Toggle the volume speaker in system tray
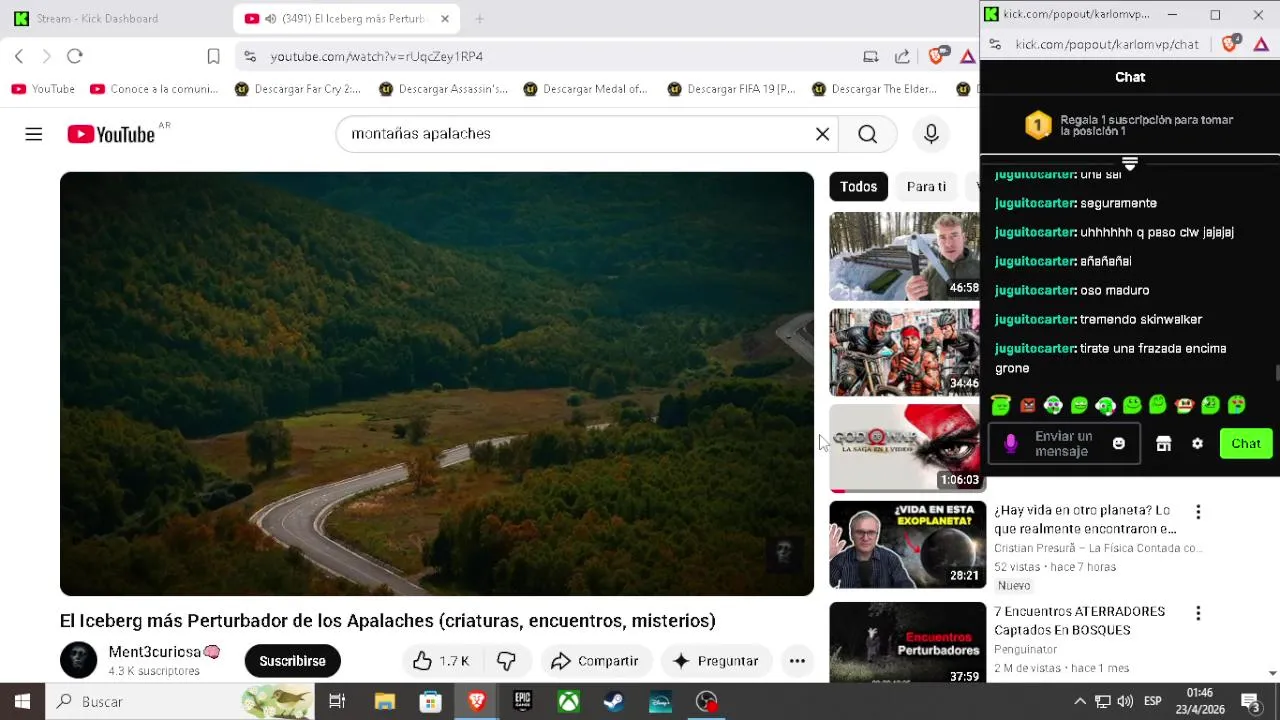This screenshot has width=1280, height=720. pos(1125,702)
